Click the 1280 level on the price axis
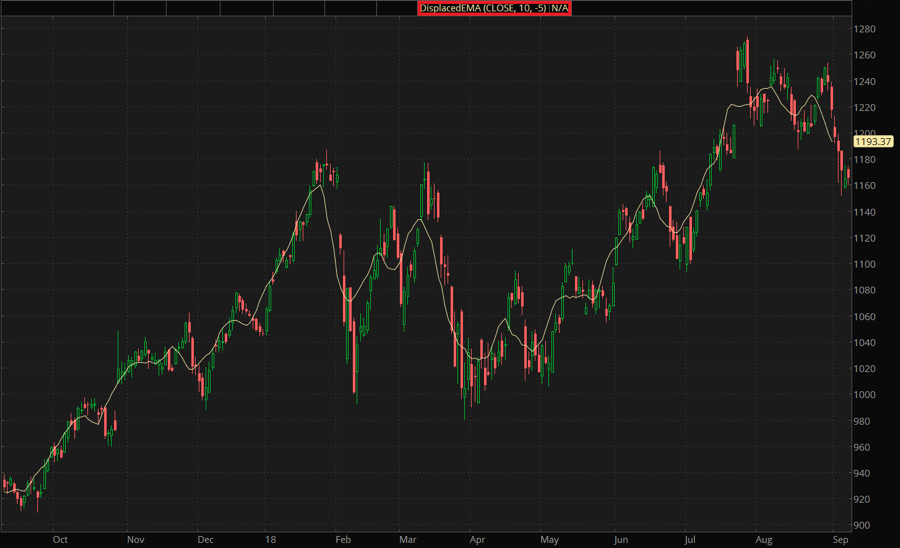Viewport: 900px width, 548px height. tap(868, 29)
